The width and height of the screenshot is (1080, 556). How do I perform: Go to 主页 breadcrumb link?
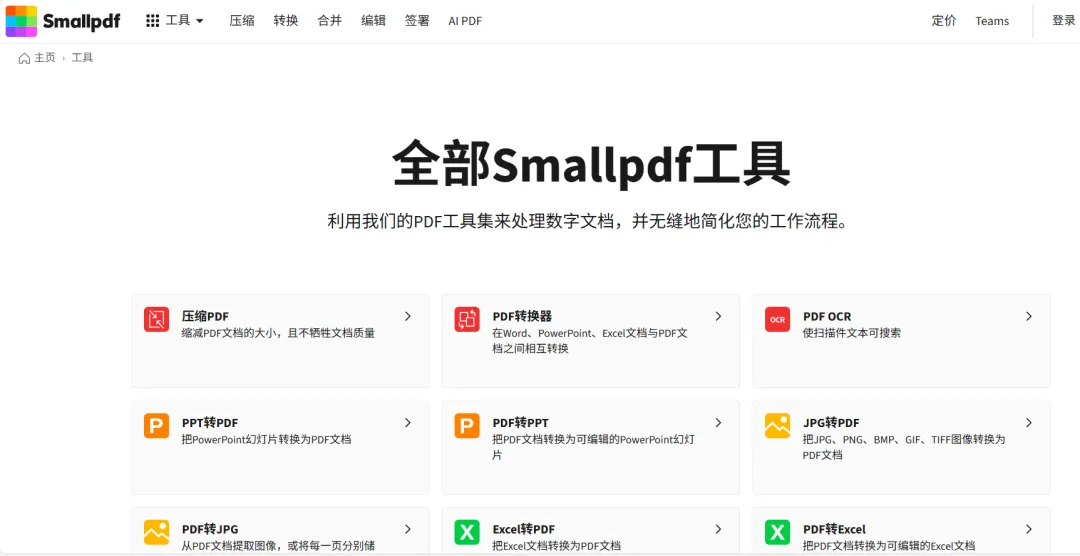[x=45, y=58]
